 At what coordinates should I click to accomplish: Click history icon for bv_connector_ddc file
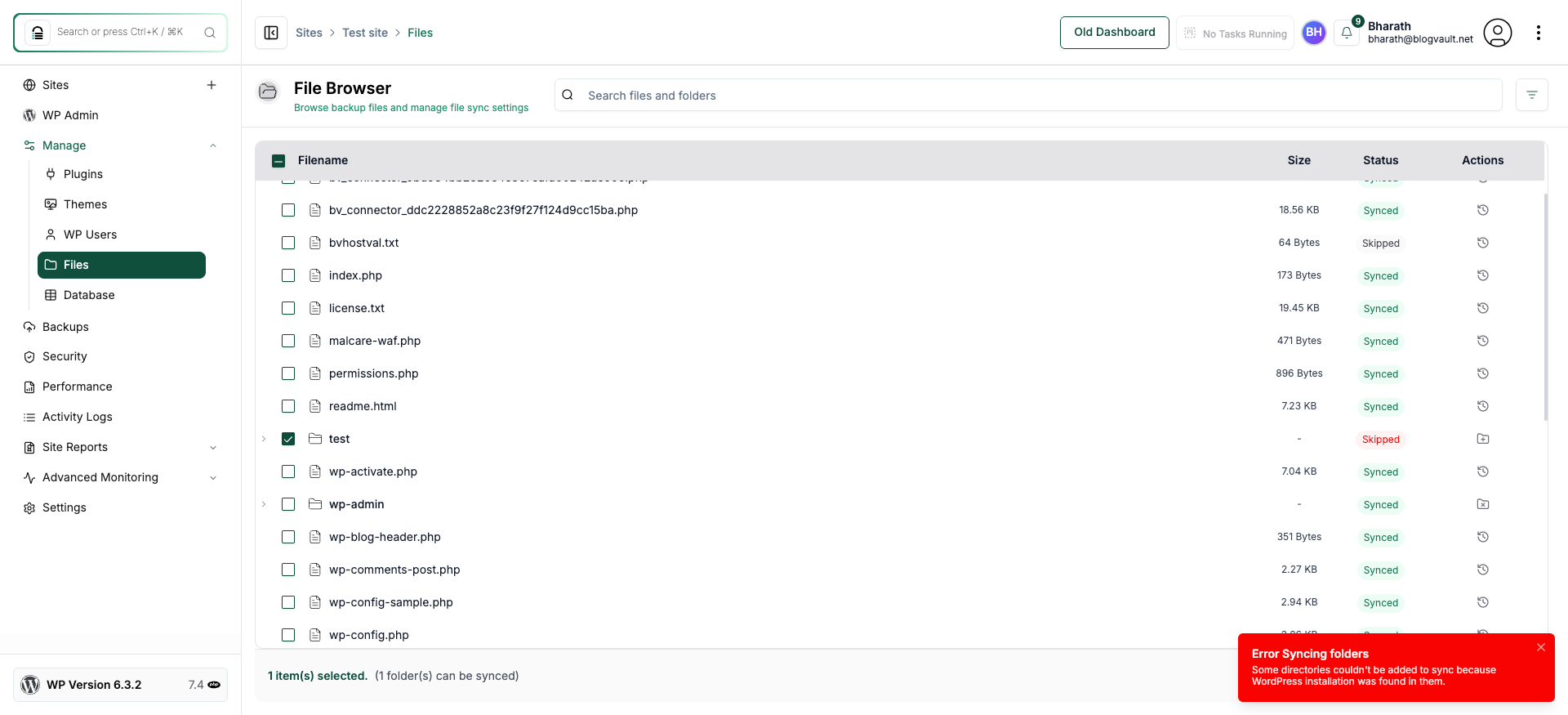1483,210
